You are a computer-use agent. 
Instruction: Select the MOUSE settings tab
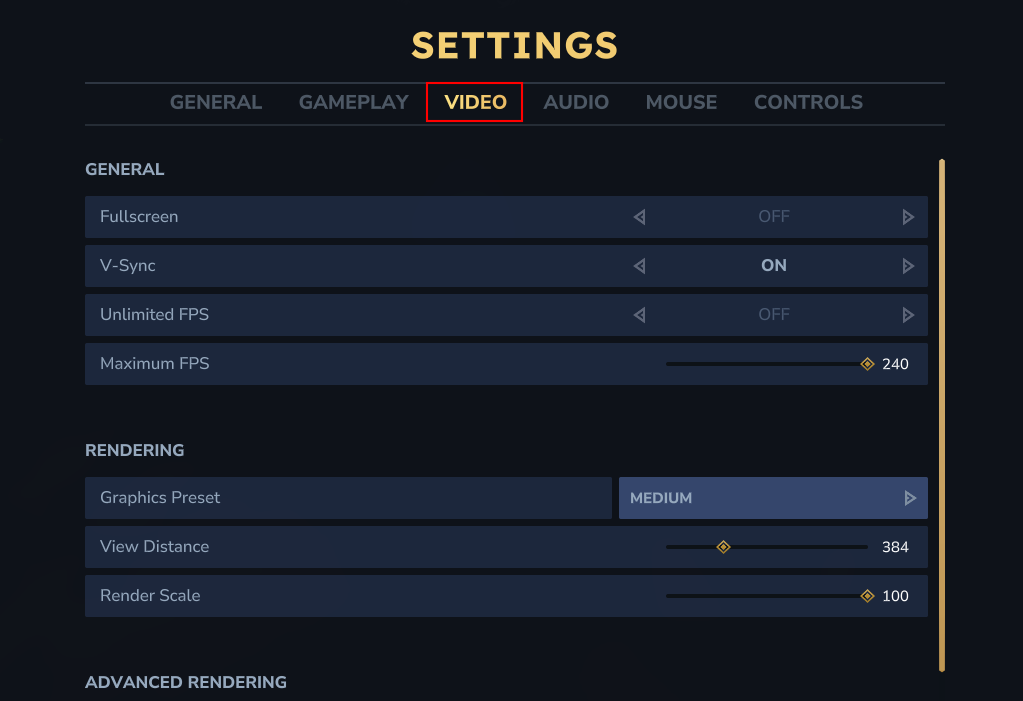click(x=681, y=102)
